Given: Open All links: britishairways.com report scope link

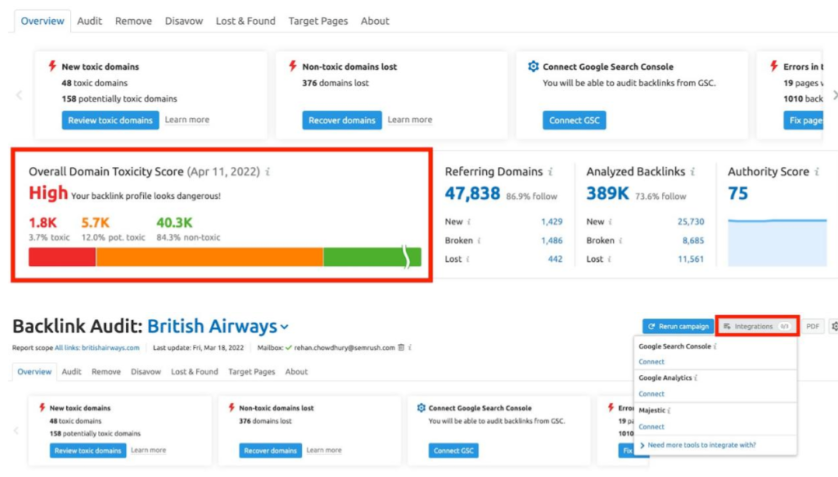Looking at the screenshot, I should point(97,347).
